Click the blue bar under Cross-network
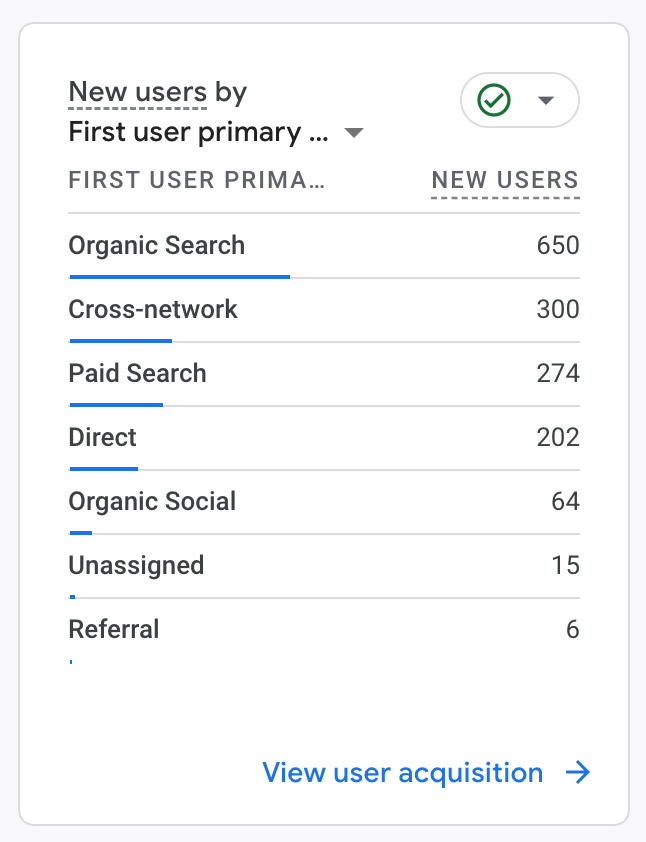646x842 pixels. (120, 341)
